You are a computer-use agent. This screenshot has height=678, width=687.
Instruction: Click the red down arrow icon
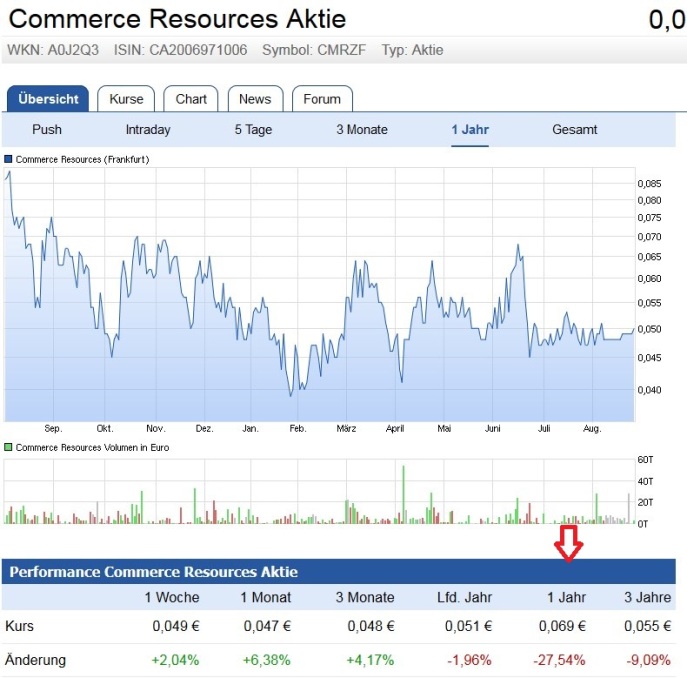(x=568, y=543)
